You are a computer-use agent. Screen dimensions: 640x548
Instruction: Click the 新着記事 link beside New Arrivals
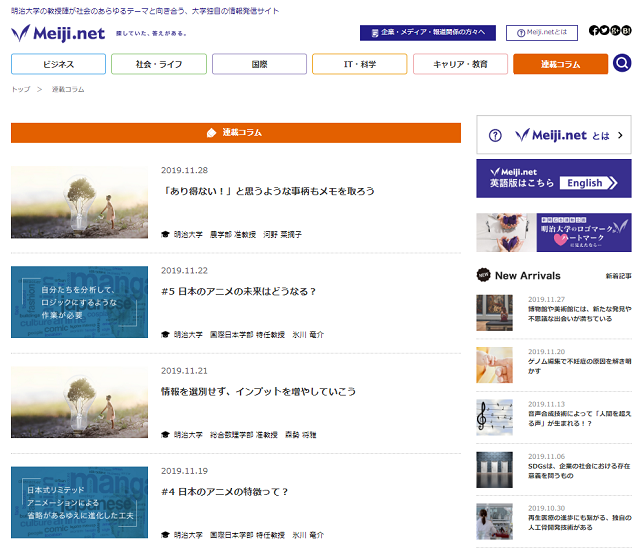pos(618,276)
